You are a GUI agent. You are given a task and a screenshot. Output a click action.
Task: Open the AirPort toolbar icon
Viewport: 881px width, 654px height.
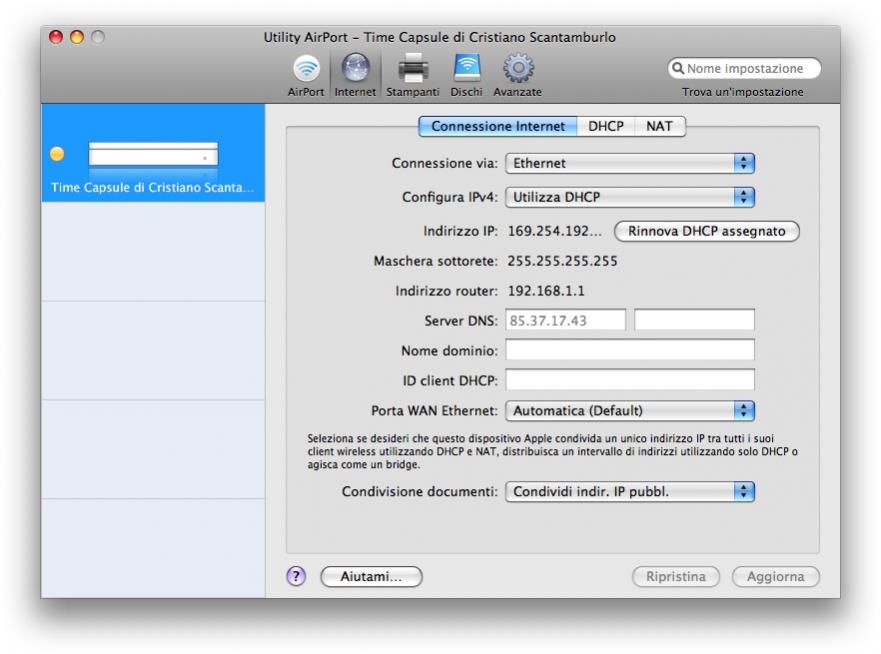pyautogui.click(x=306, y=75)
